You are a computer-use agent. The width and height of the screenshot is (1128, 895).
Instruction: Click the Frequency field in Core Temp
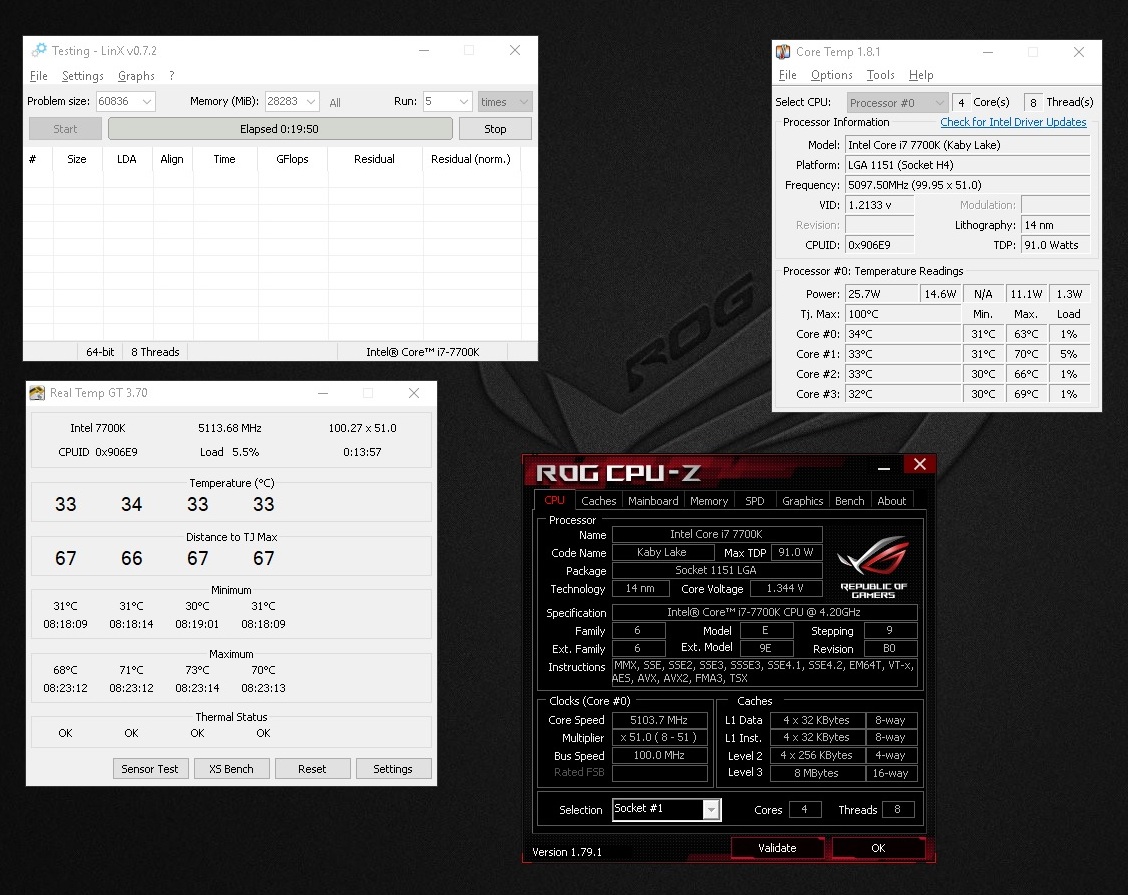coord(968,185)
